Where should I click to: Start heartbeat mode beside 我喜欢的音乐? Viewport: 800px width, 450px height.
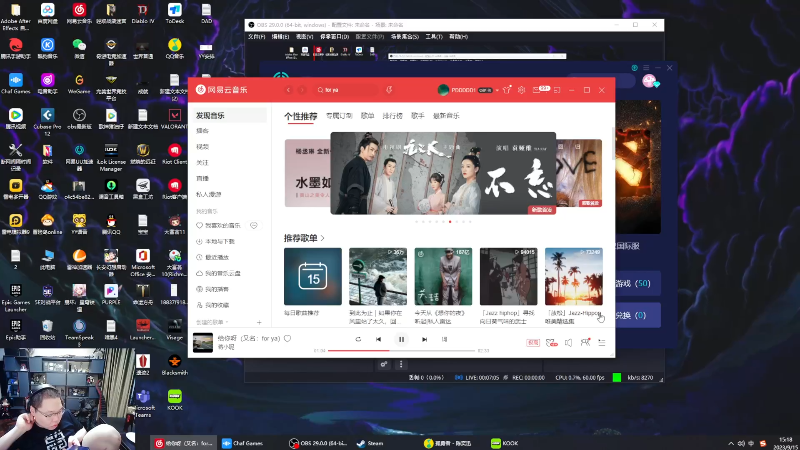(254, 225)
